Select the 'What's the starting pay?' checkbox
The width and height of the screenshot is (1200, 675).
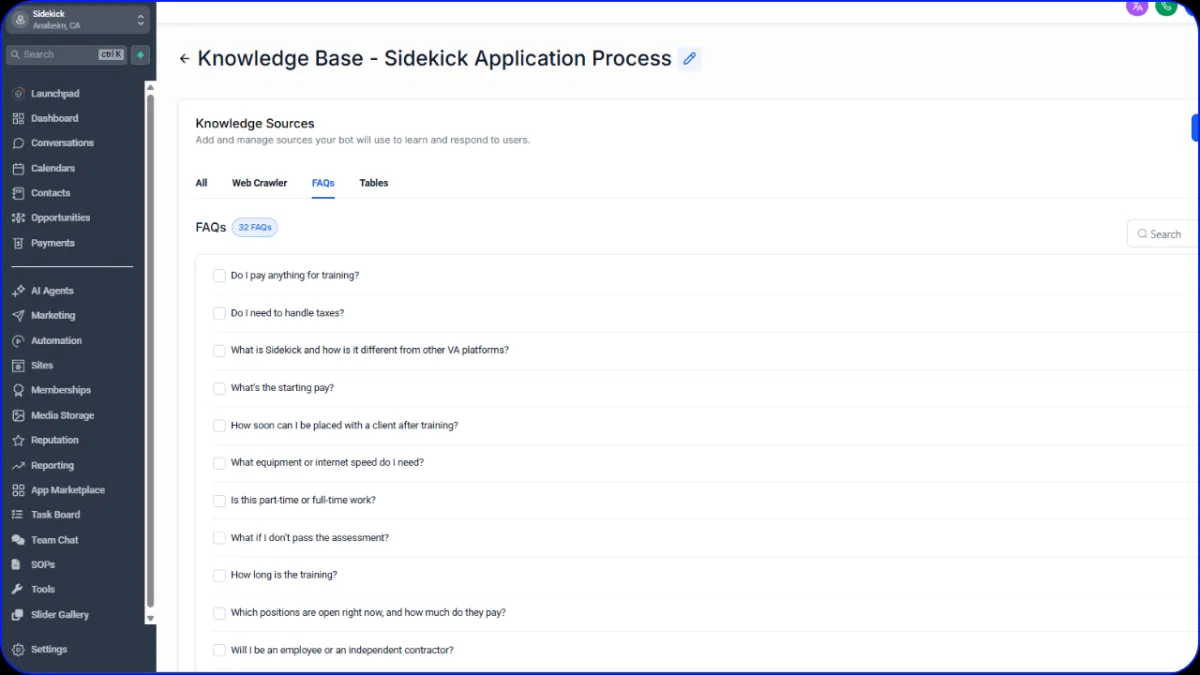pyautogui.click(x=219, y=388)
